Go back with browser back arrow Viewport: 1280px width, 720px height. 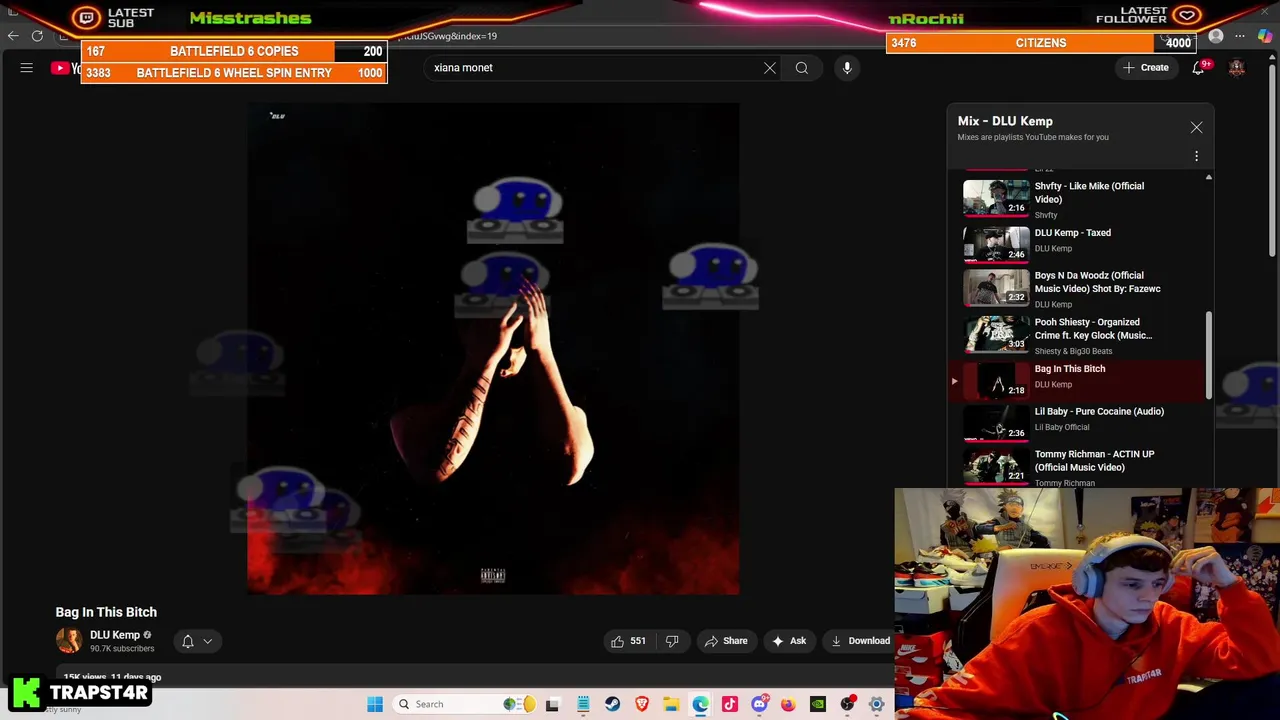13,36
